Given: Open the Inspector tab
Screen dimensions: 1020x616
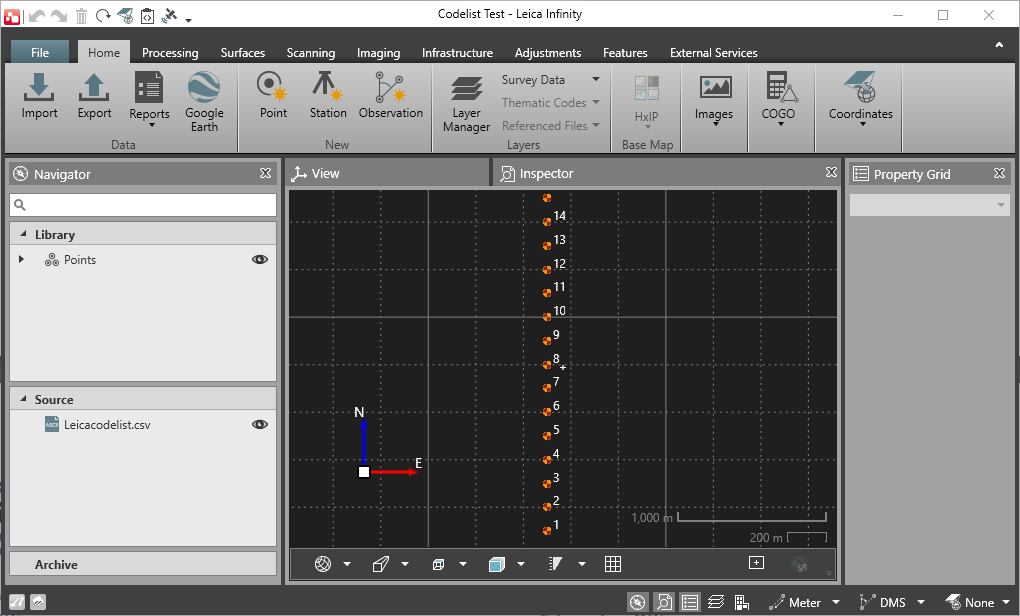Looking at the screenshot, I should (x=546, y=174).
